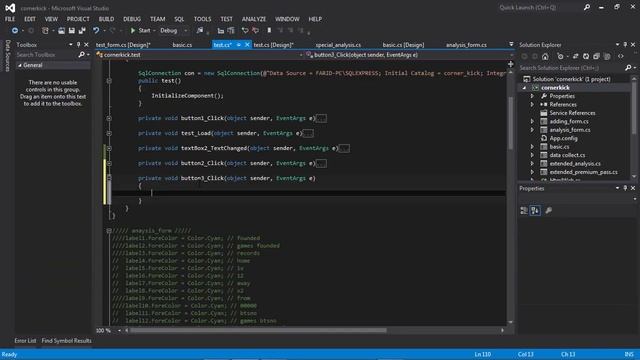Viewport: 640px width, 360px height.
Task: Open the PROJECT menu
Action: [x=78, y=19]
